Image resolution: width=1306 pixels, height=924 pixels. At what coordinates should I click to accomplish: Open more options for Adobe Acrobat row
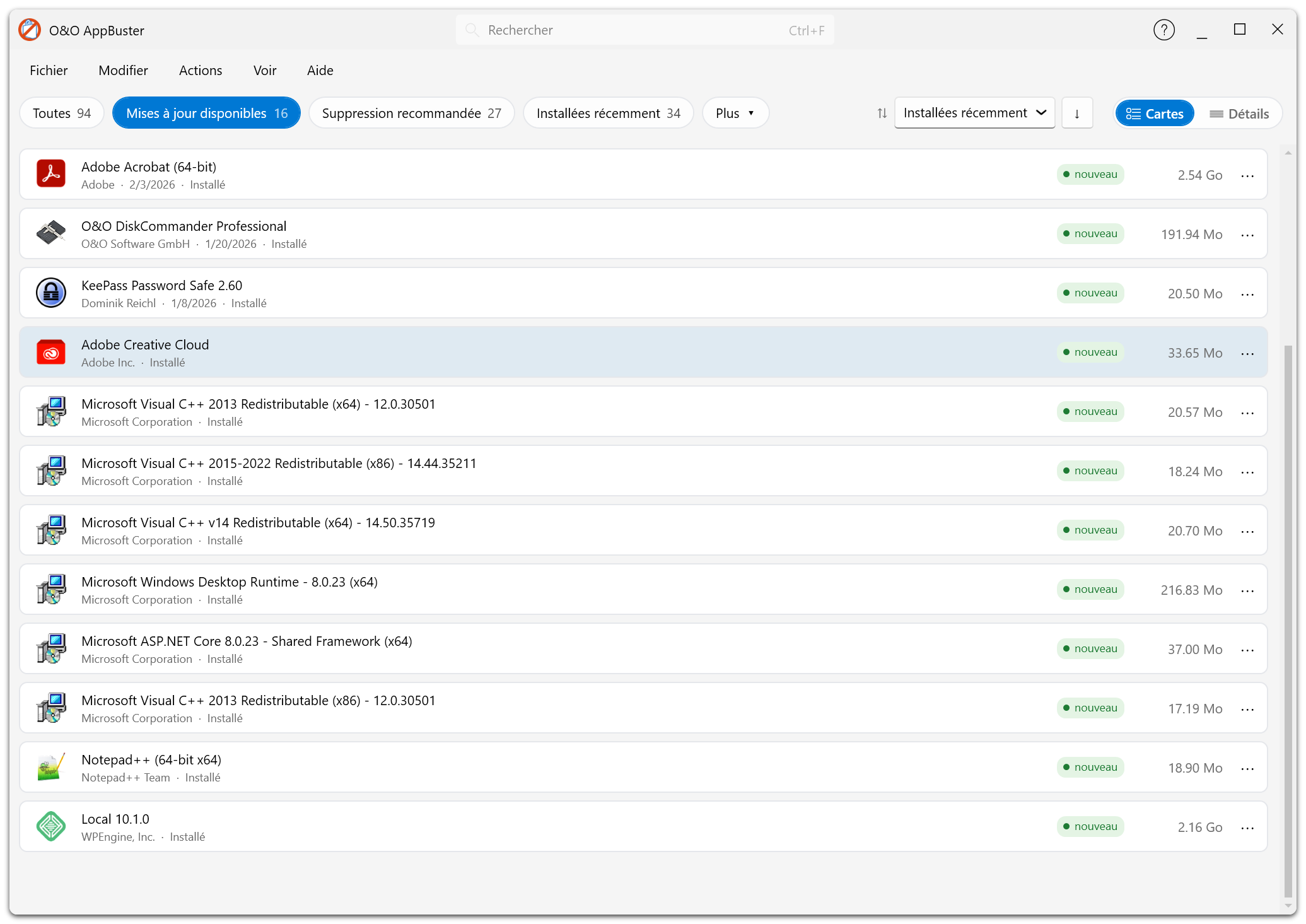(1247, 175)
